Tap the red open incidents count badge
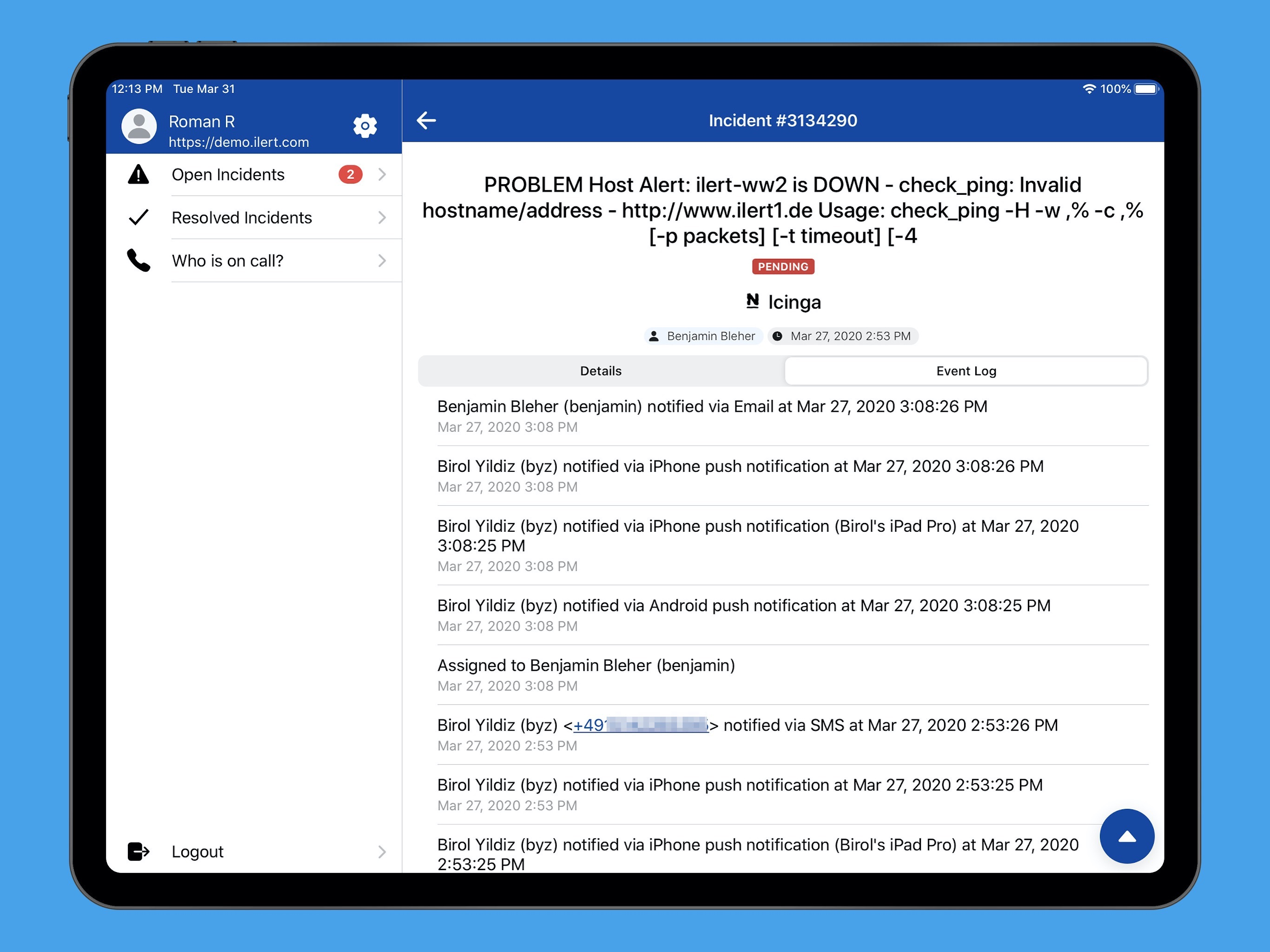1270x952 pixels. [x=350, y=174]
